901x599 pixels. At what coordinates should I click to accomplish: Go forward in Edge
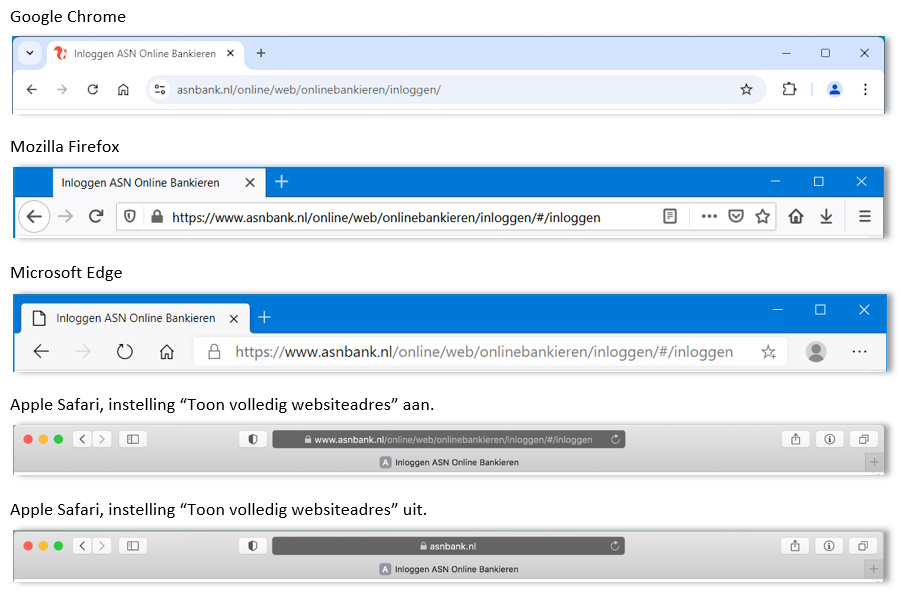click(83, 351)
